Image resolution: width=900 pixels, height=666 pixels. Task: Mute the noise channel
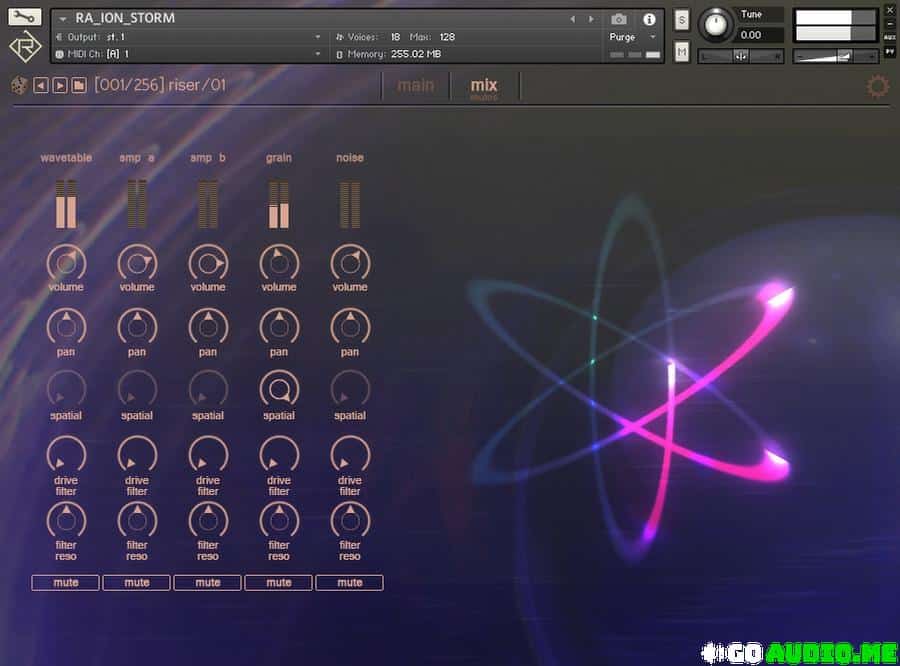[x=350, y=582]
